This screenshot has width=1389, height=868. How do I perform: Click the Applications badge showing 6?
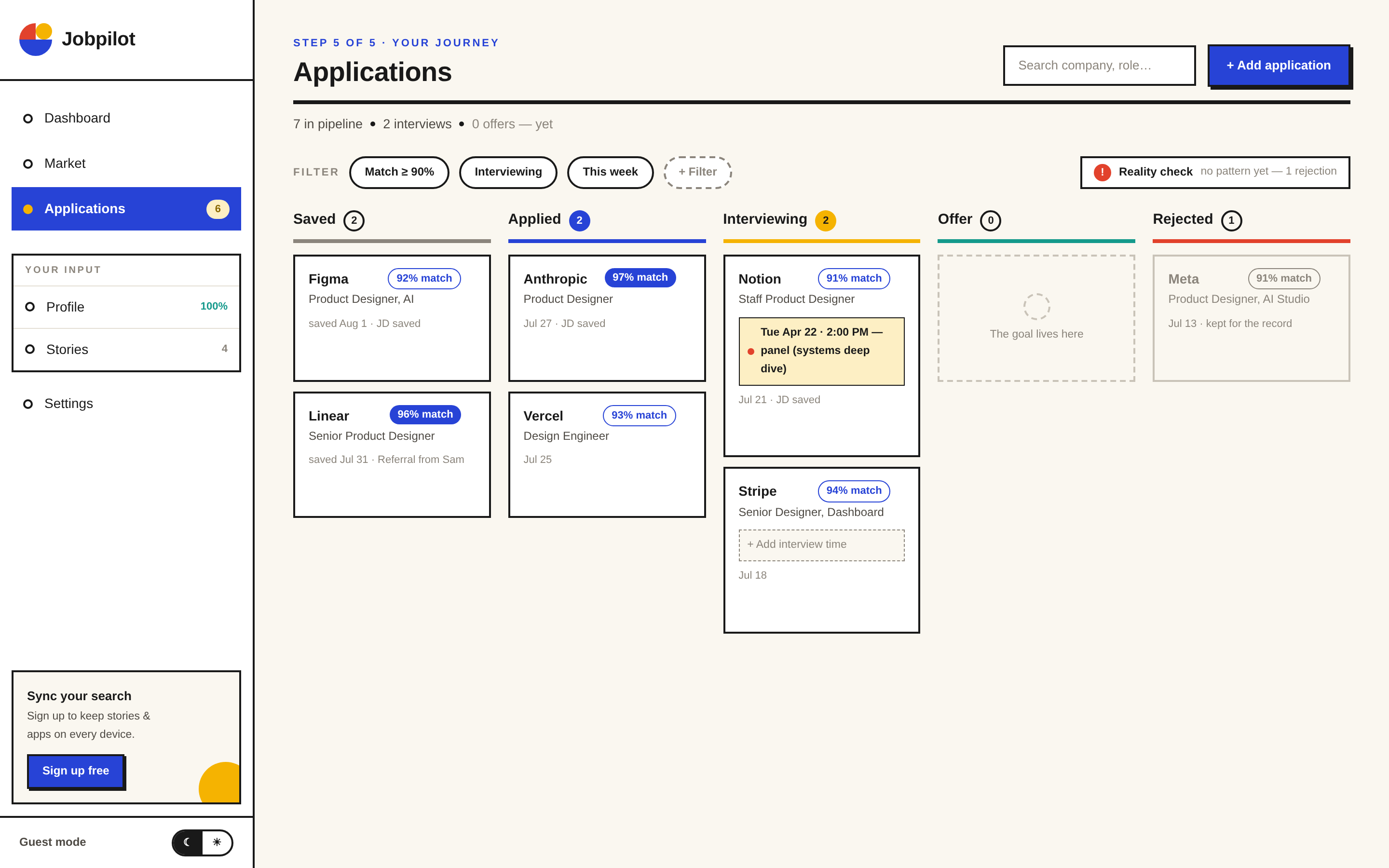(218, 209)
